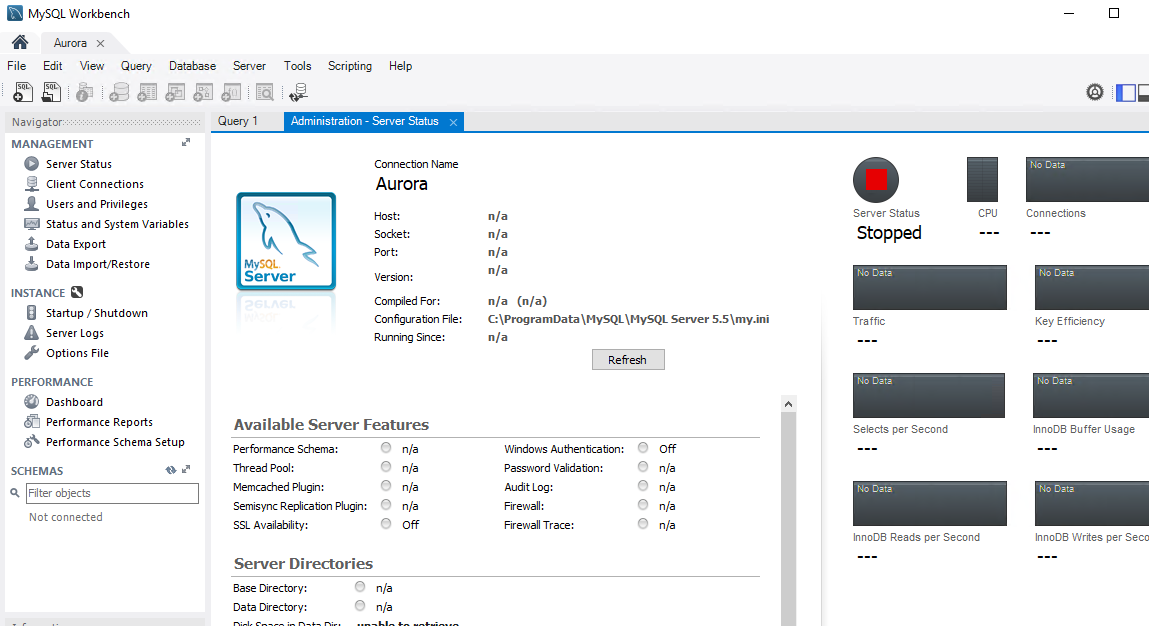The height and width of the screenshot is (626, 1149).
Task: Click the Client Connections icon
Action: click(32, 183)
